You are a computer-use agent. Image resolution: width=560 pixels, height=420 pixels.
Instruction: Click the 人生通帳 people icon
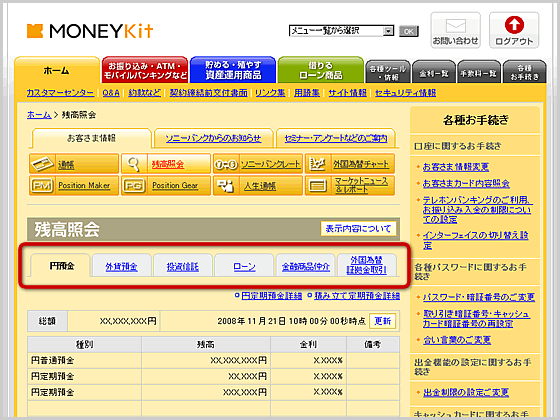[226, 186]
